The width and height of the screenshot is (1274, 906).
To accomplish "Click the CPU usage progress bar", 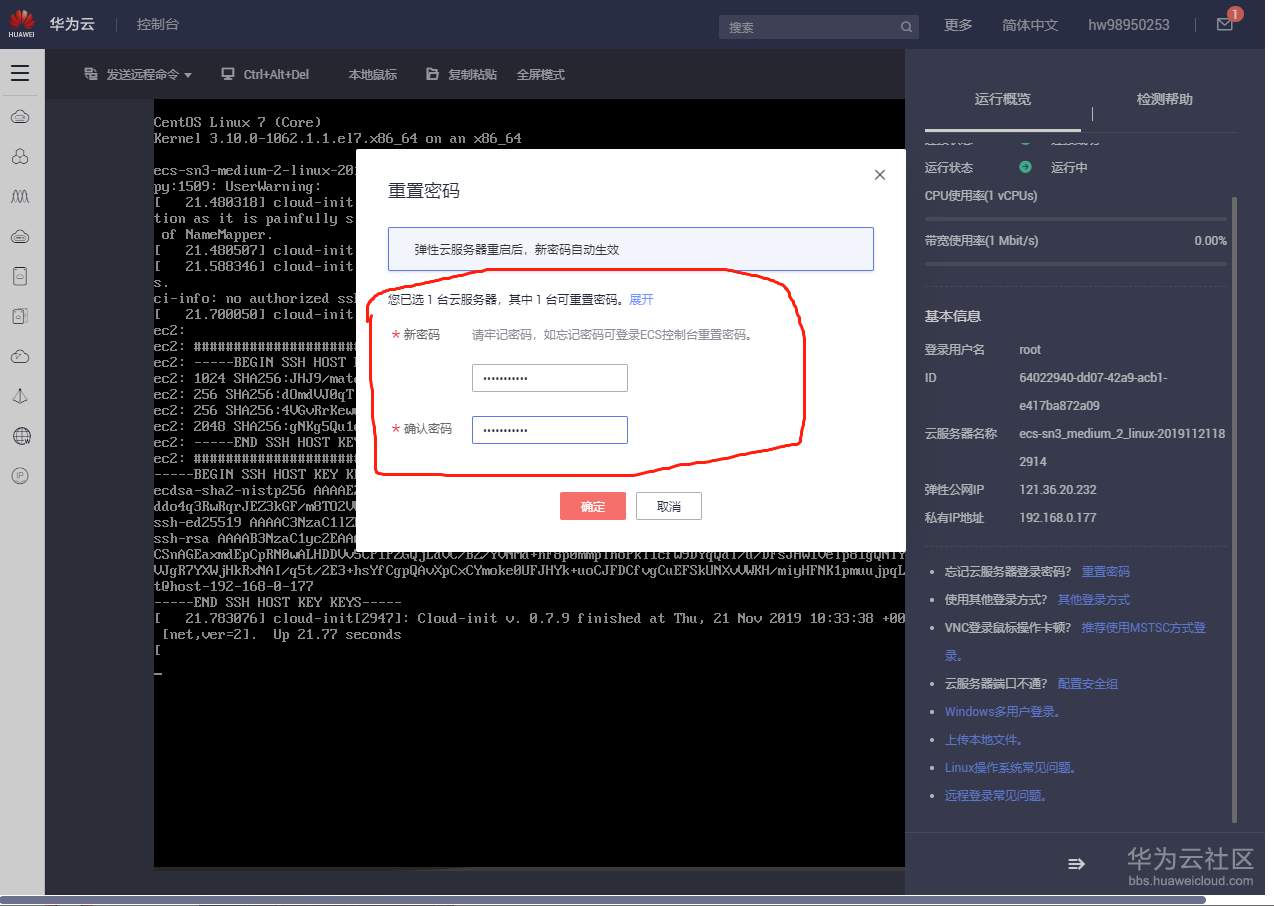I will (x=1076, y=218).
